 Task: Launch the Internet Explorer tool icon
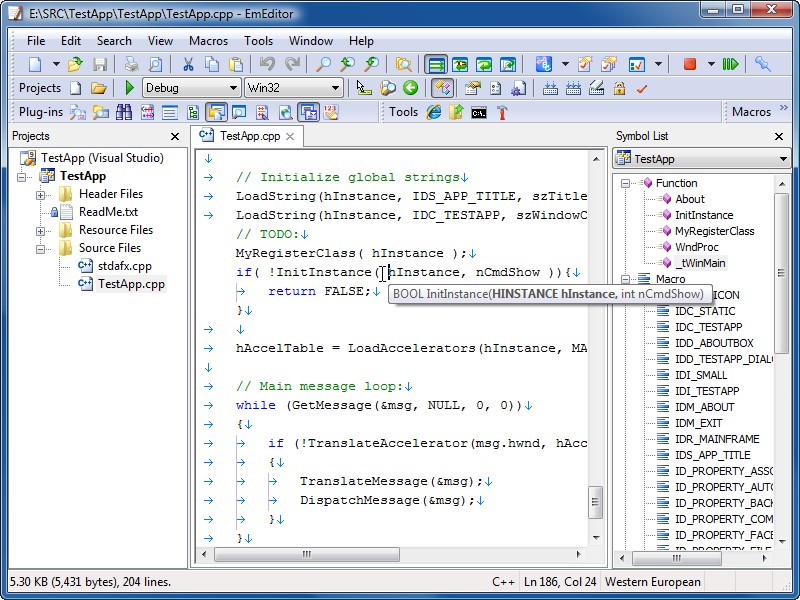point(434,112)
